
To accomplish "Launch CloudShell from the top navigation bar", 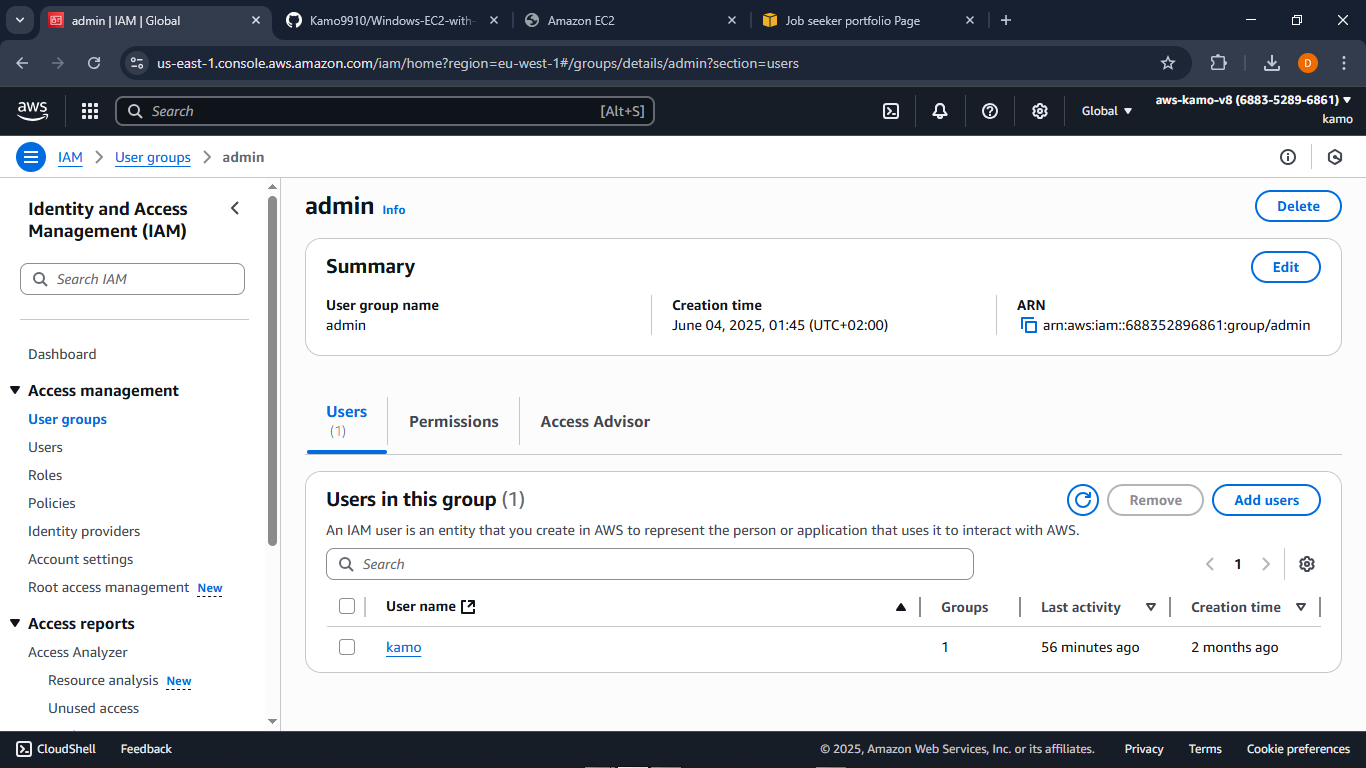I will coord(891,111).
